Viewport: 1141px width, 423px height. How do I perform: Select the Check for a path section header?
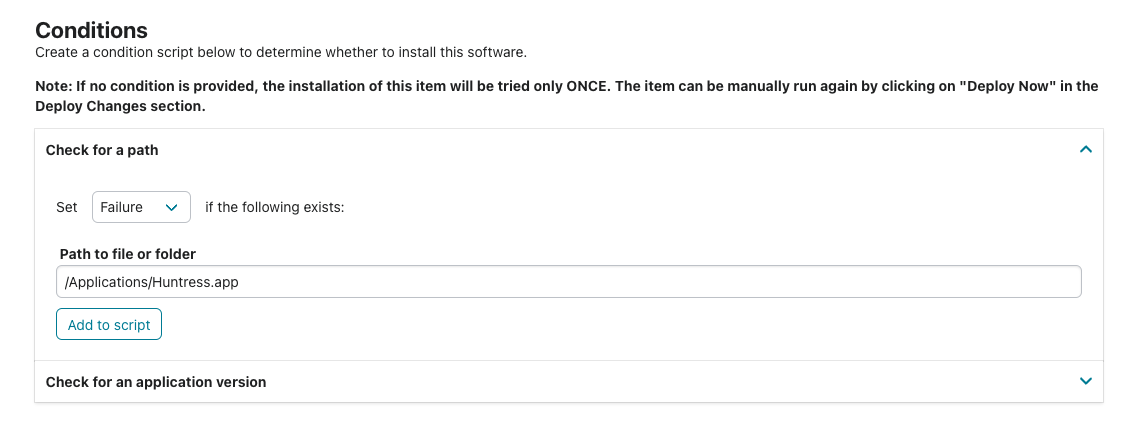(x=569, y=150)
